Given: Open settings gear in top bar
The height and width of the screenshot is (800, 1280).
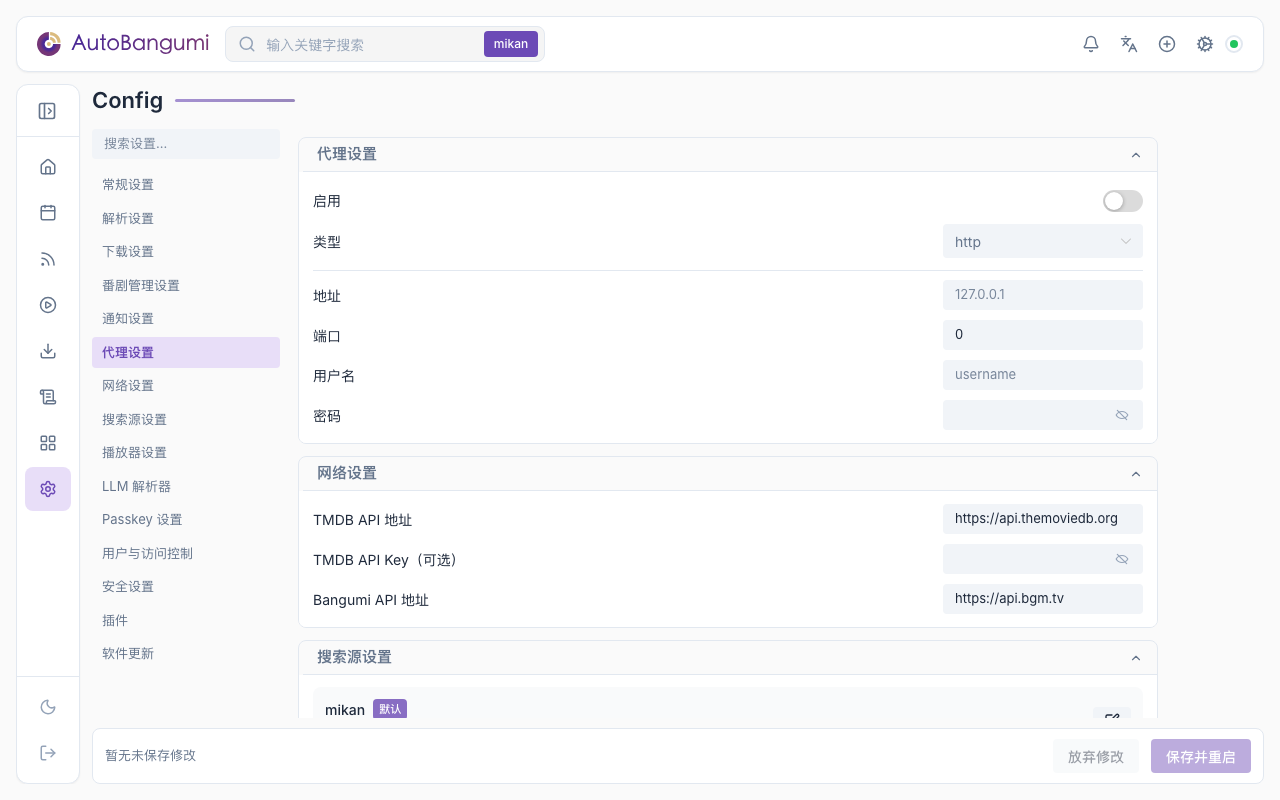Looking at the screenshot, I should pos(1205,44).
